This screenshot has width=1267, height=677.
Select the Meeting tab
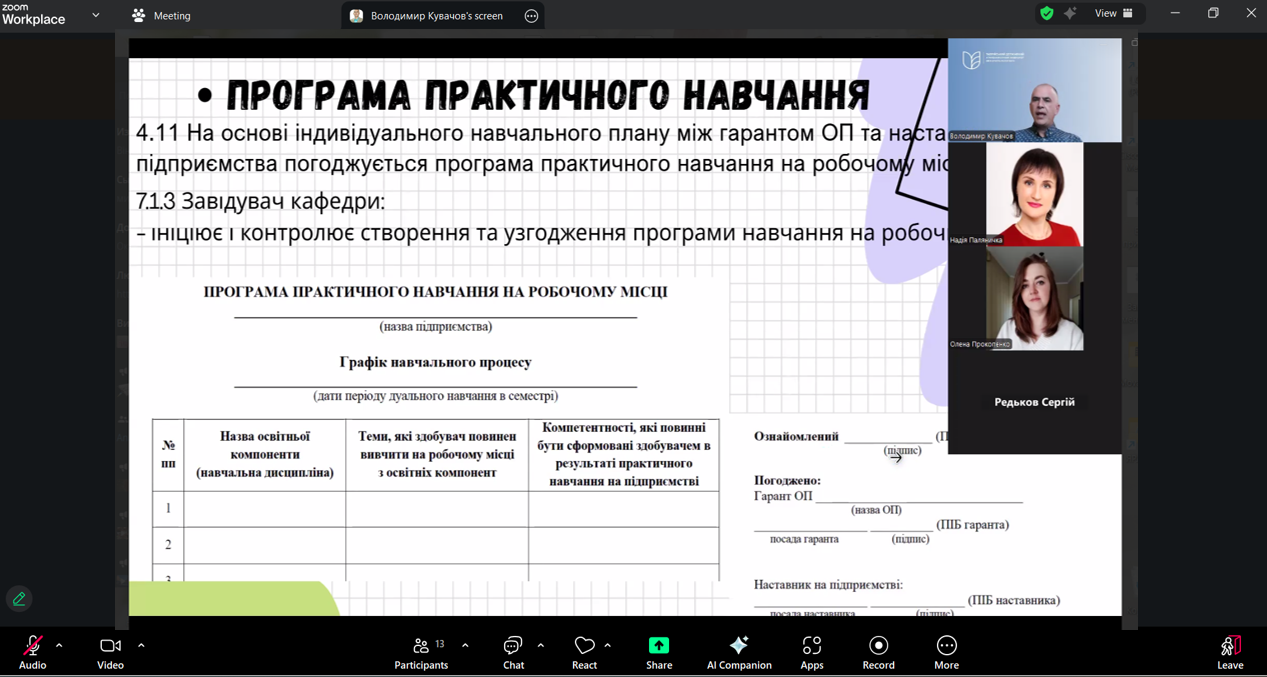[x=161, y=16]
